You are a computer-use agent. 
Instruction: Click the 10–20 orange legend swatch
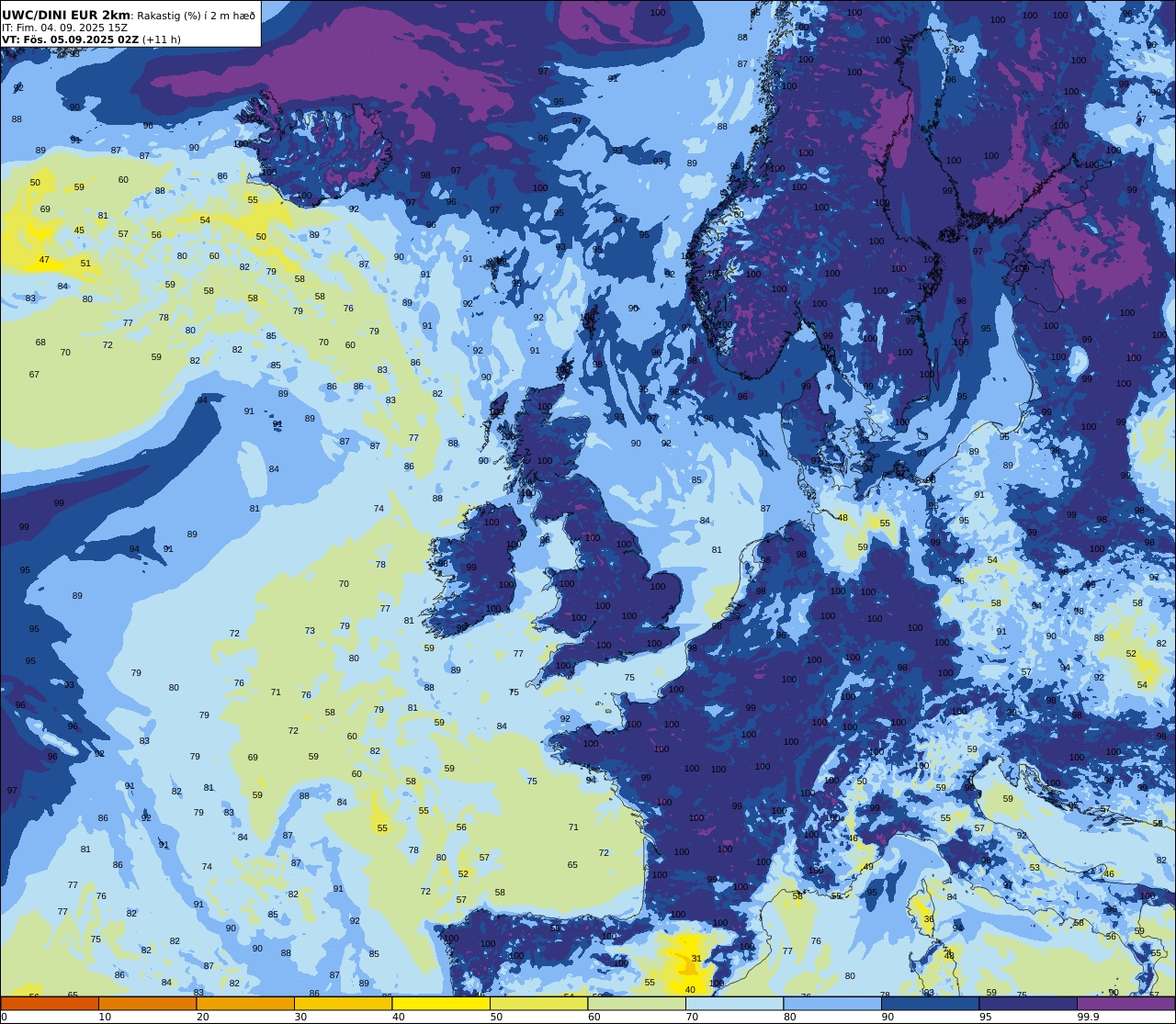click(147, 1004)
